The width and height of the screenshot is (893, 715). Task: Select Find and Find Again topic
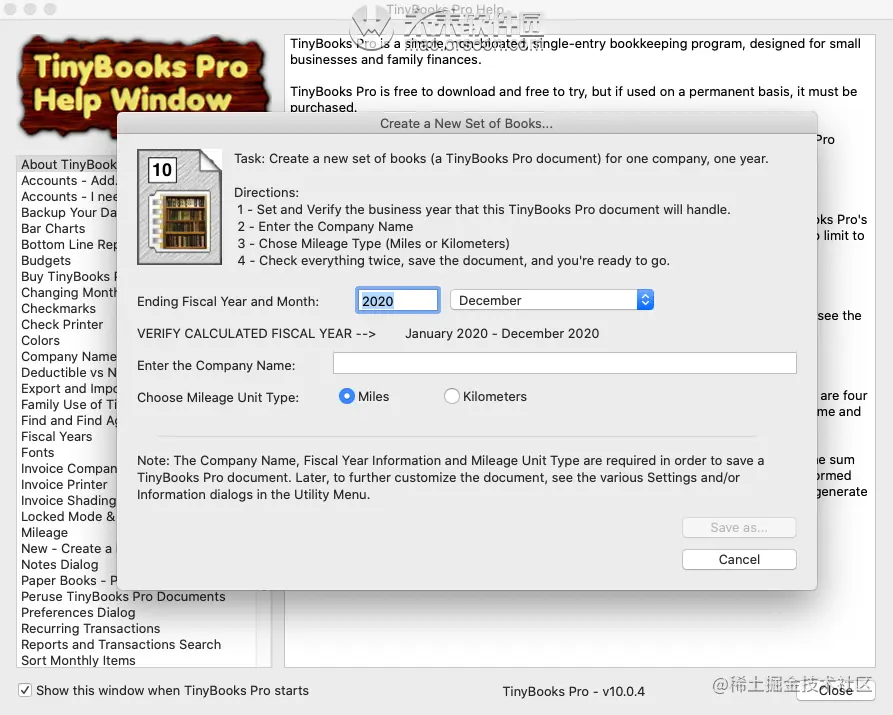(68, 420)
